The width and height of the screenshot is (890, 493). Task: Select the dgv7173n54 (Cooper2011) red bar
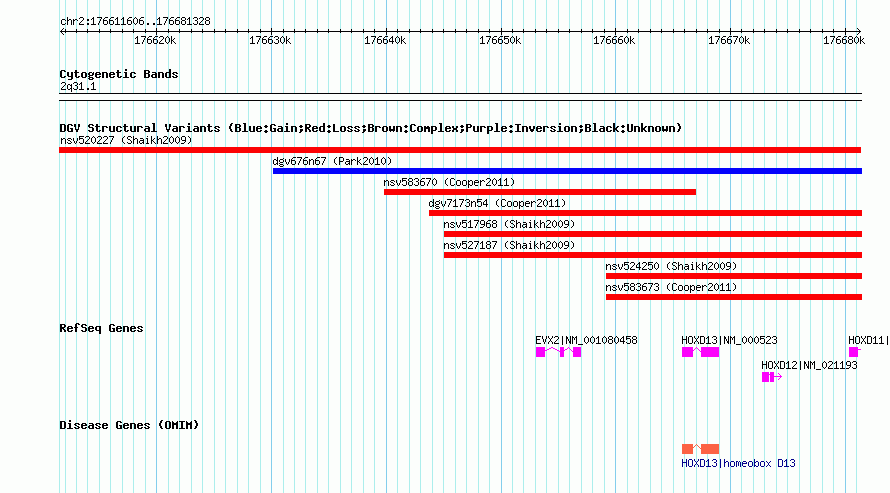[645, 213]
